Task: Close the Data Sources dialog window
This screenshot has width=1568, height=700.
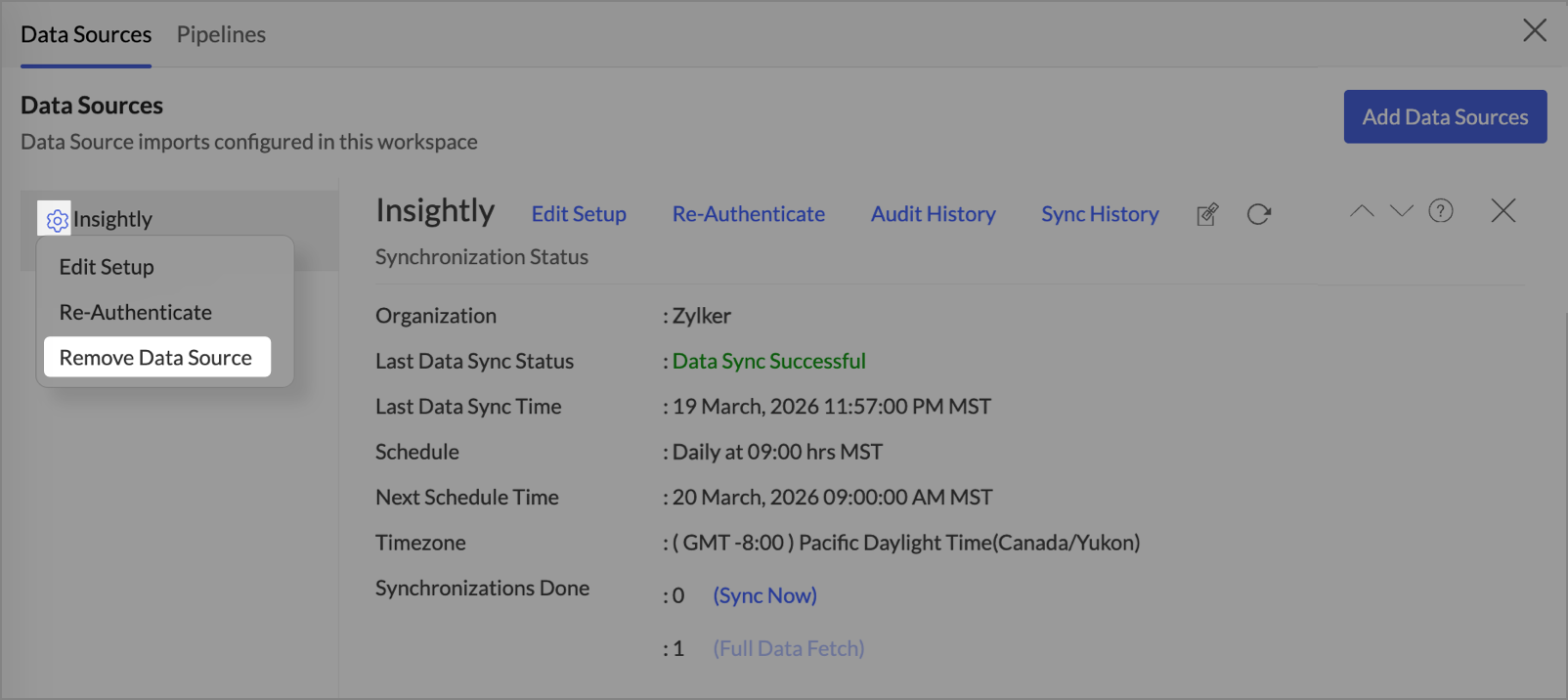Action: [x=1534, y=30]
